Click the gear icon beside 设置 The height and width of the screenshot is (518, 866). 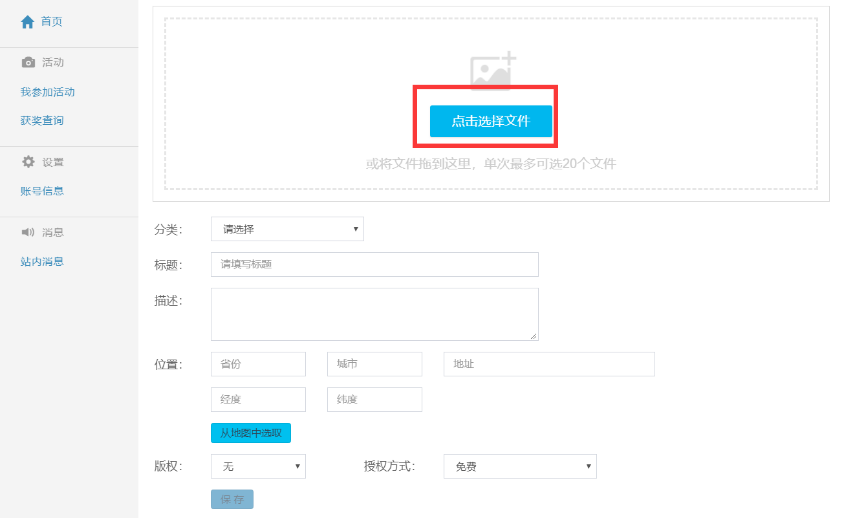pyautogui.click(x=28, y=162)
